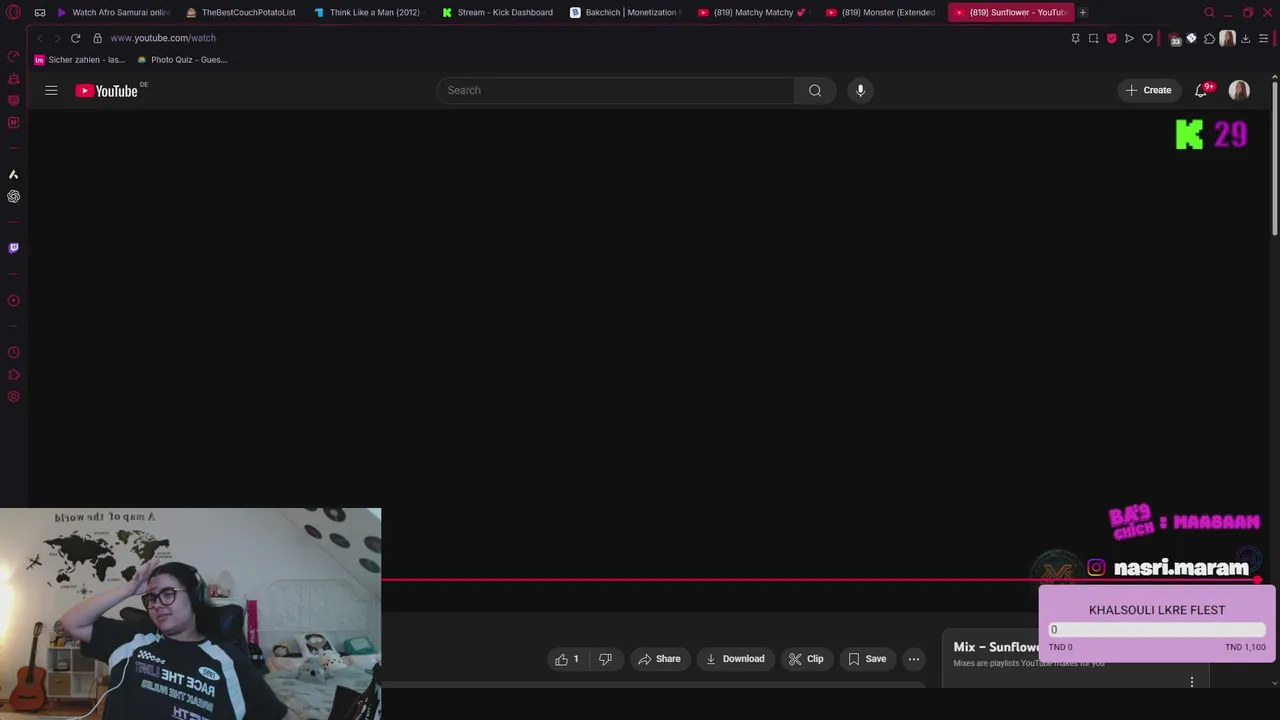Open YouTube account avatar menu
The image size is (1280, 720).
(1239, 90)
